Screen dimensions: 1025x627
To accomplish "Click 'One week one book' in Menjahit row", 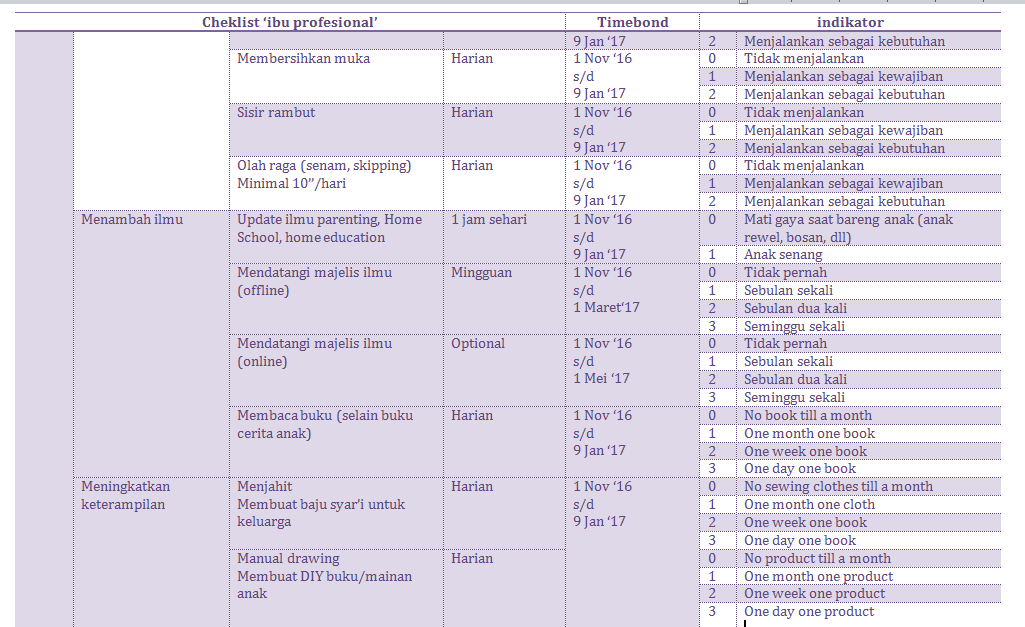I will (805, 523).
